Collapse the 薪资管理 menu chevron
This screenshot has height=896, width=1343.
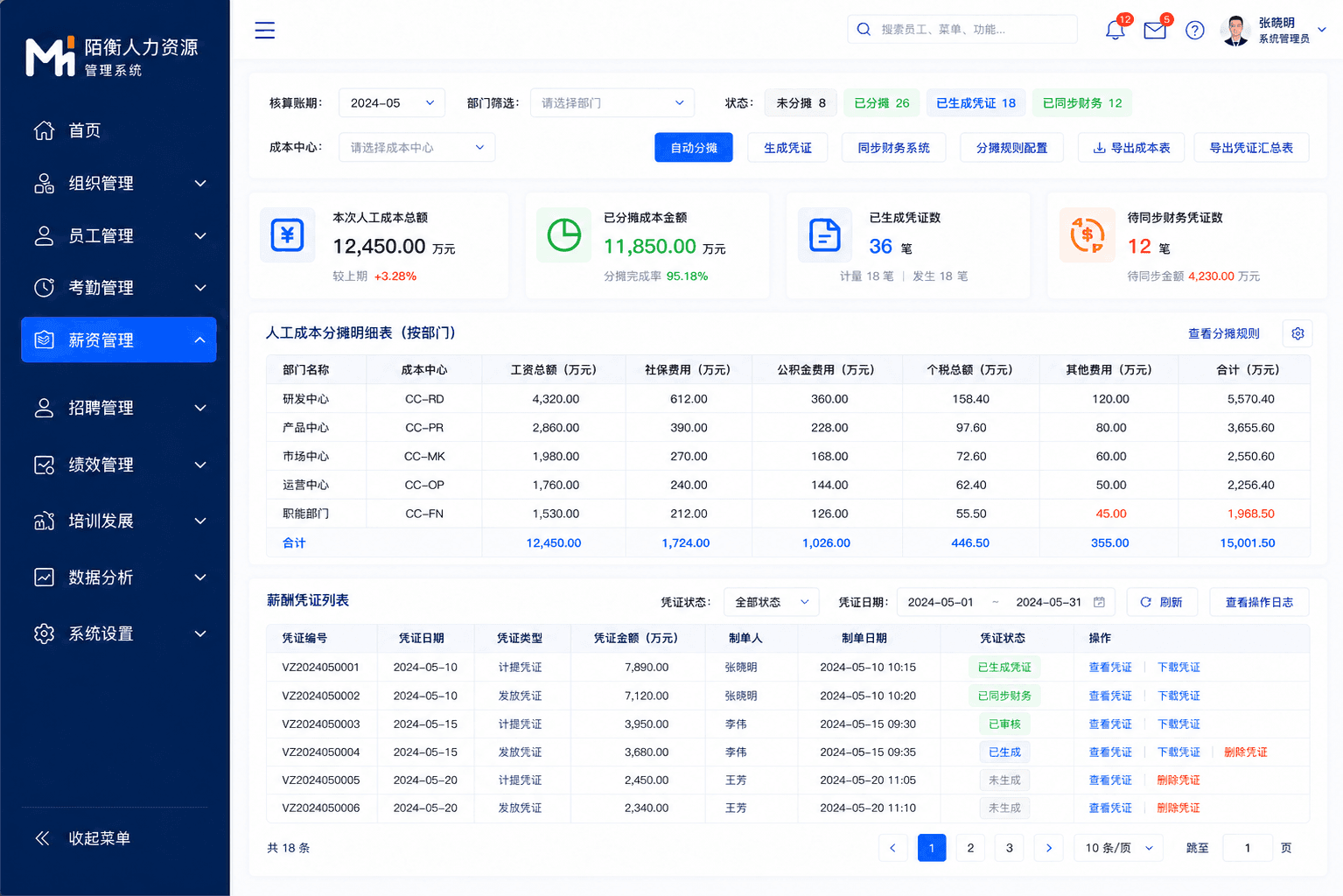pyautogui.click(x=200, y=339)
